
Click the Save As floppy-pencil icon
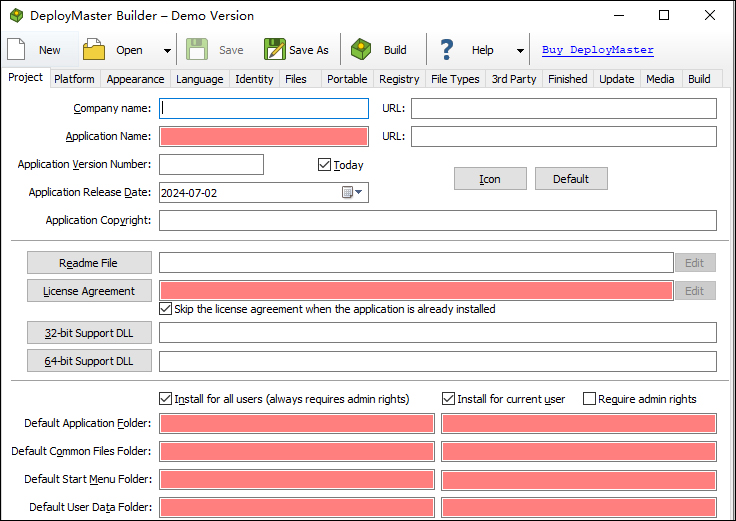[x=275, y=49]
